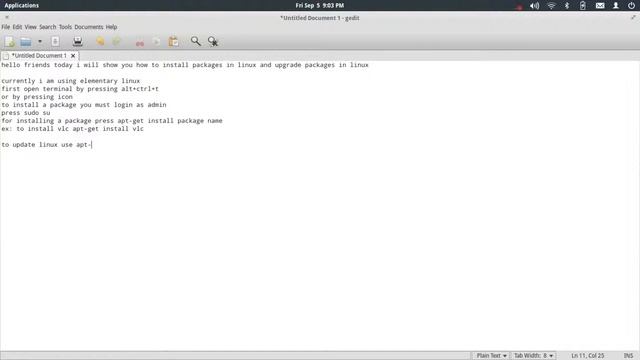Open the Bluetooth indicator

click(567, 6)
